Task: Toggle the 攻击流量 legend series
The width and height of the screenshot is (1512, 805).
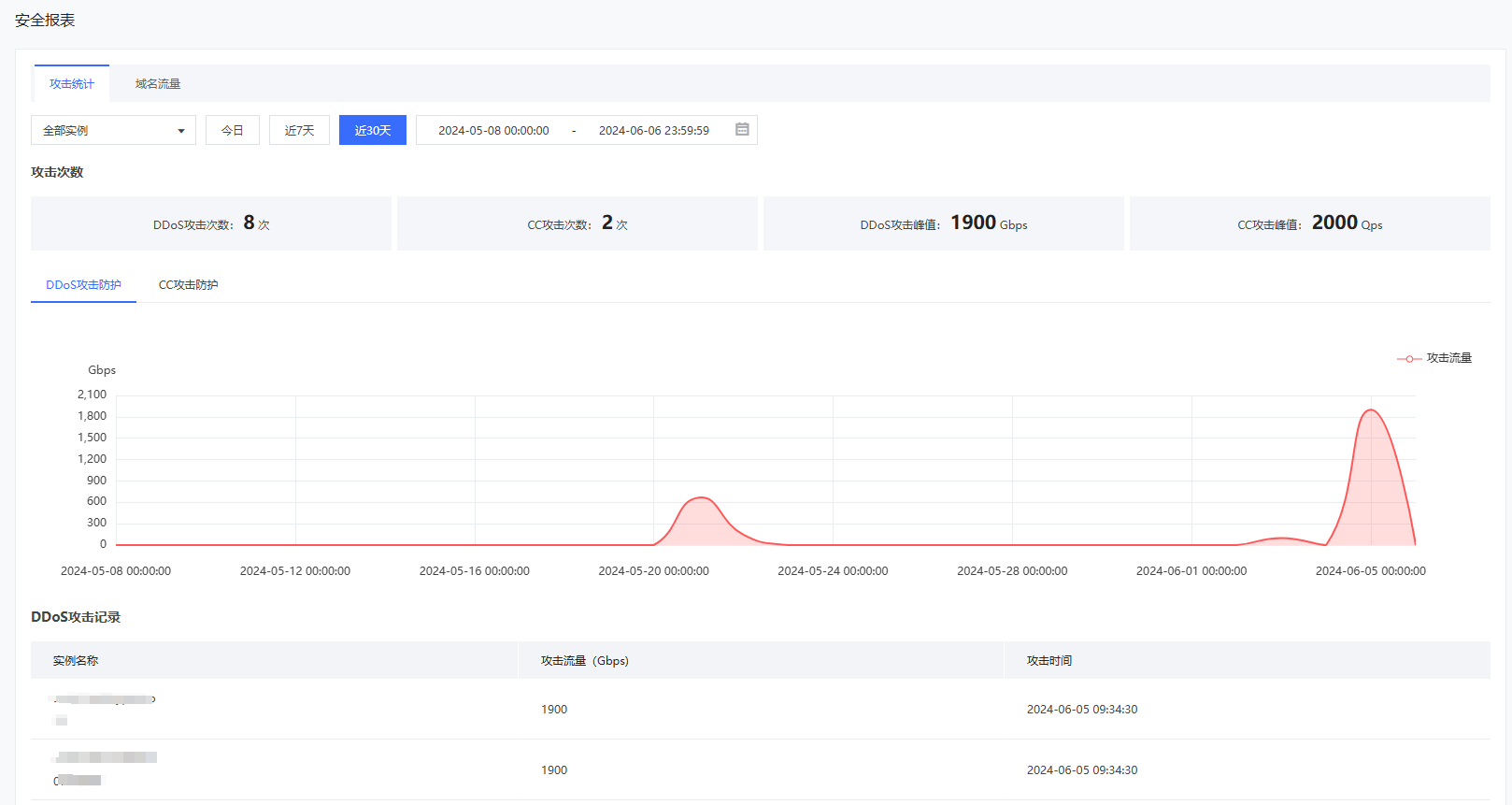Action: pyautogui.click(x=1434, y=358)
